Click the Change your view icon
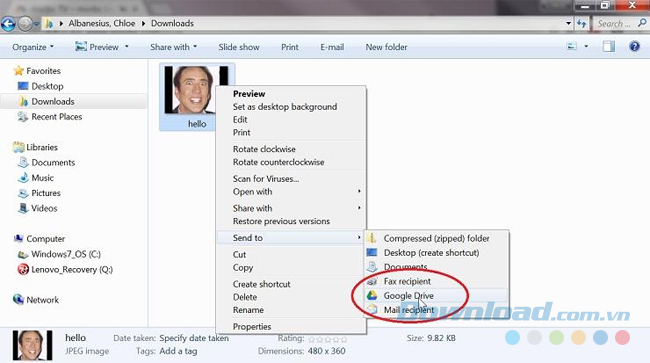650x363 pixels. [572, 46]
